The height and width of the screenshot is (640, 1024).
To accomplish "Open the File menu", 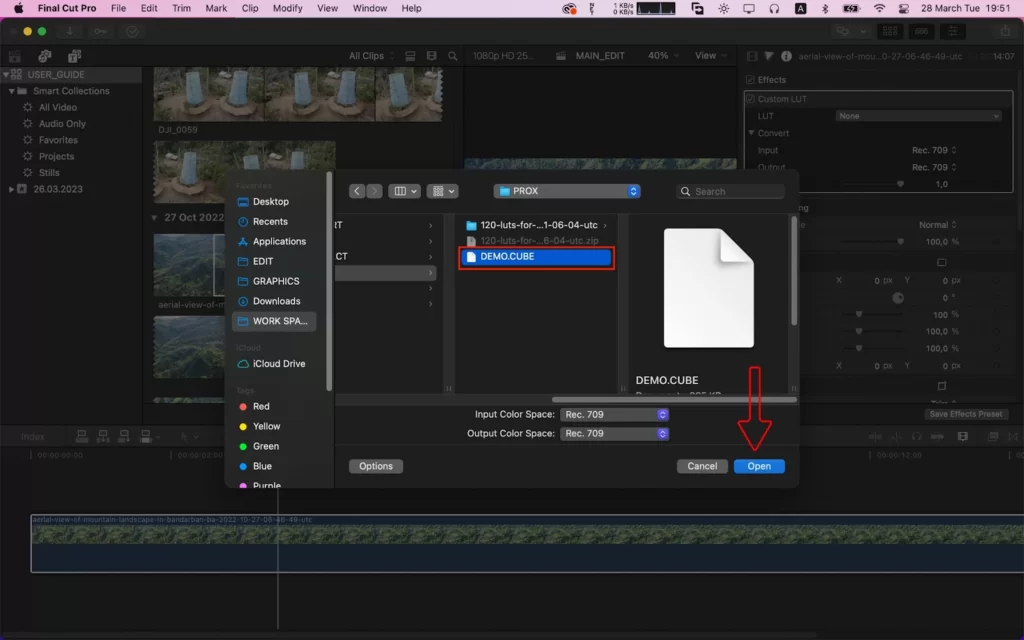I will coord(118,8).
